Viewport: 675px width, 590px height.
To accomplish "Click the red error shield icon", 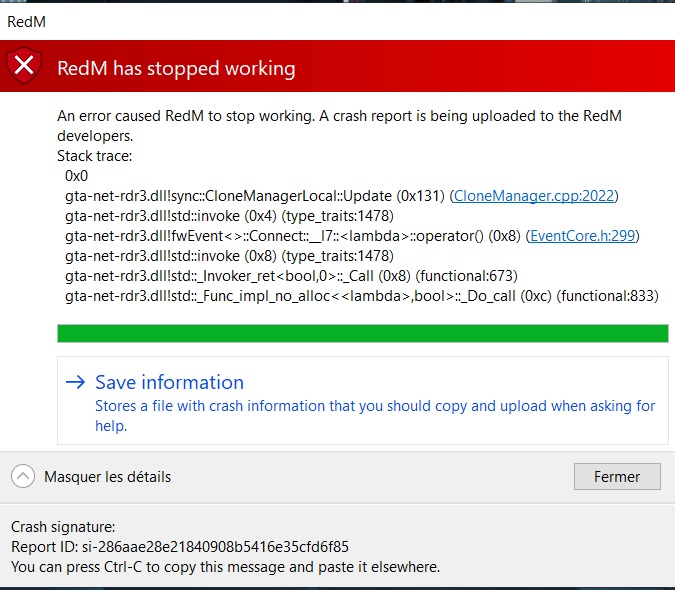I will [x=24, y=67].
